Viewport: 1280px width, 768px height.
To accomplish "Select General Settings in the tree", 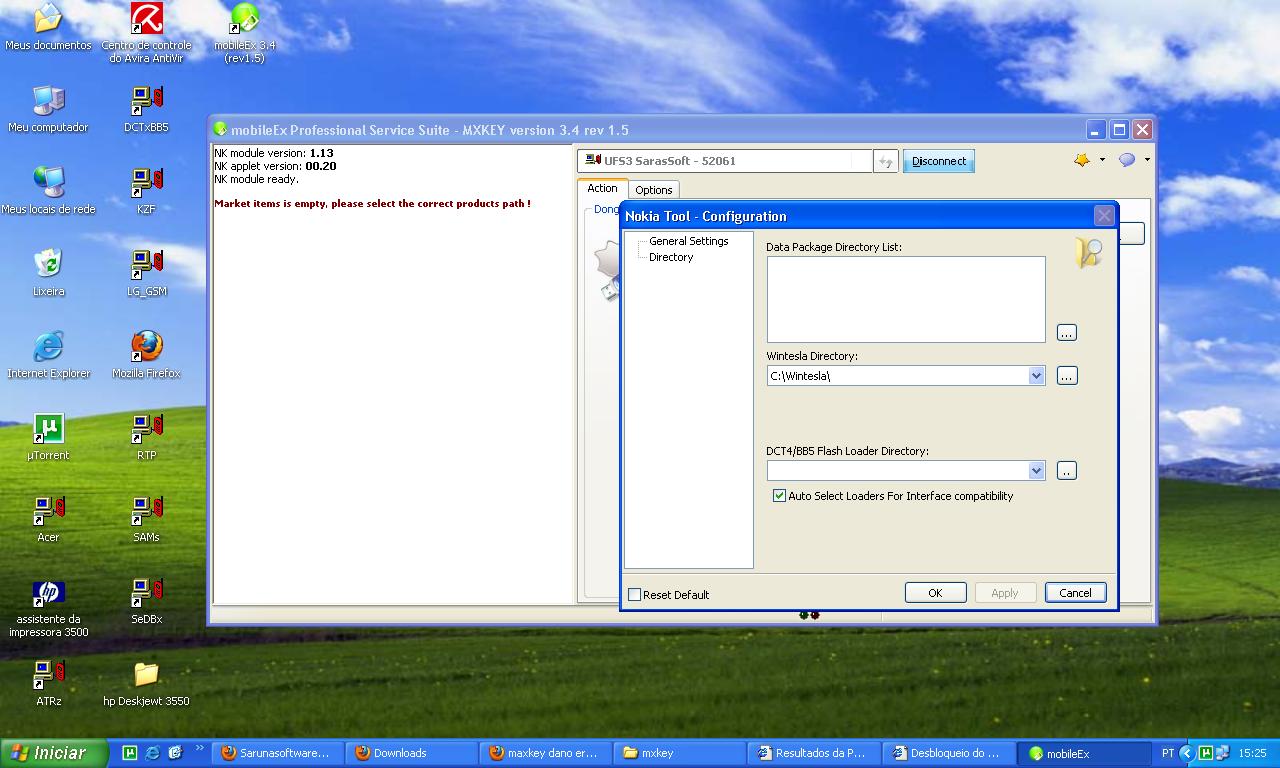I will tap(688, 241).
